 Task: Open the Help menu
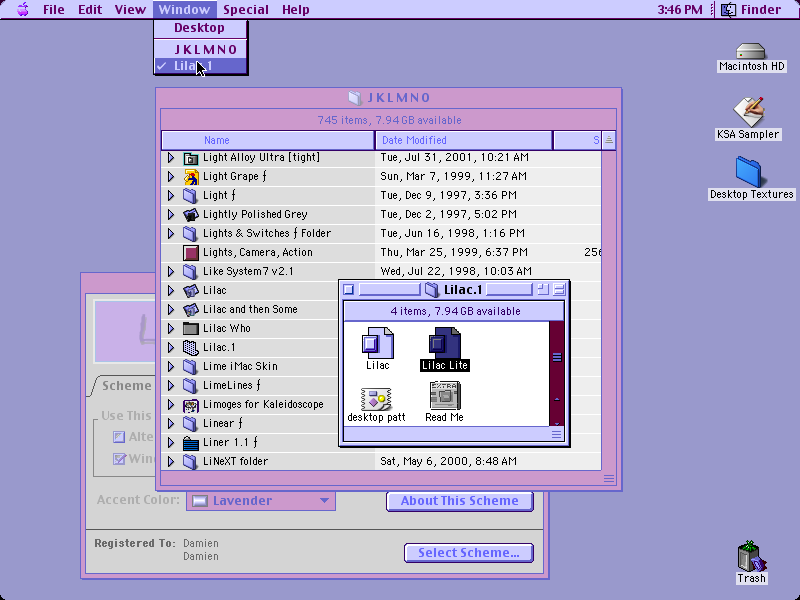pos(296,9)
